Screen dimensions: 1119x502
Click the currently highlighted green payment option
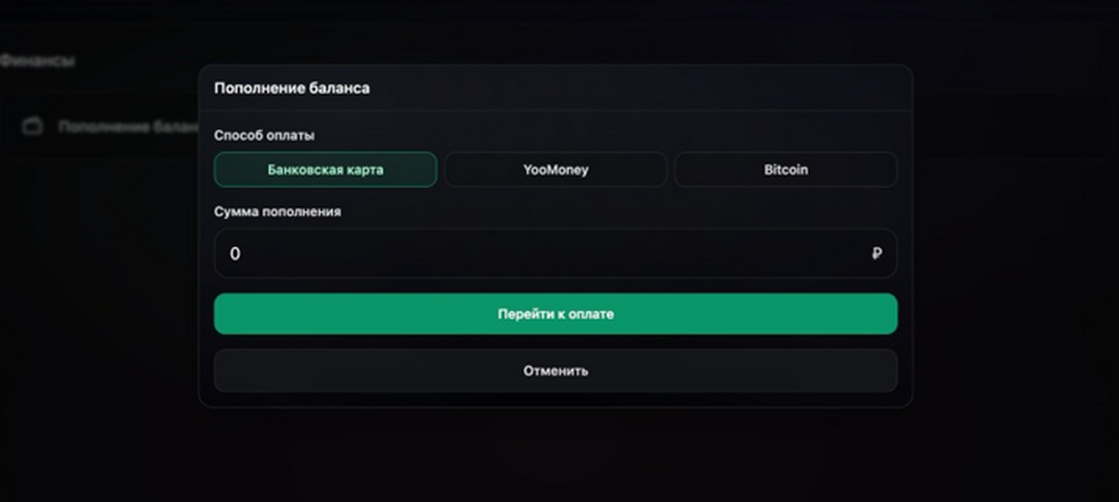[325, 170]
